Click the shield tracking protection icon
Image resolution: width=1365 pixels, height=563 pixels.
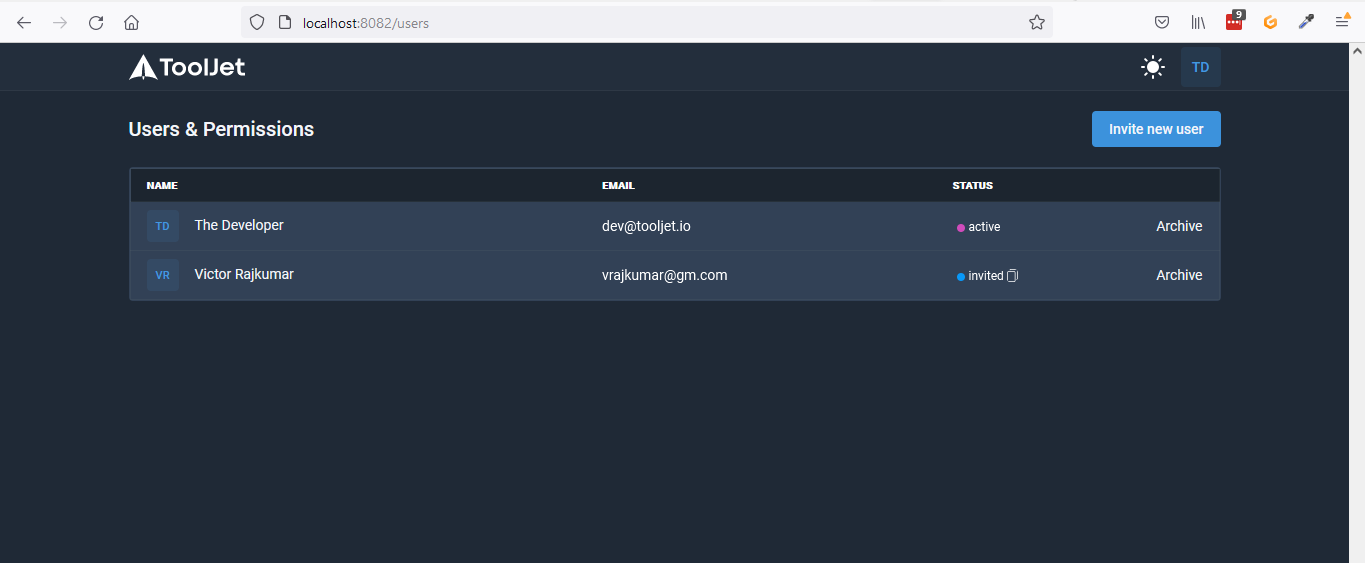(257, 22)
